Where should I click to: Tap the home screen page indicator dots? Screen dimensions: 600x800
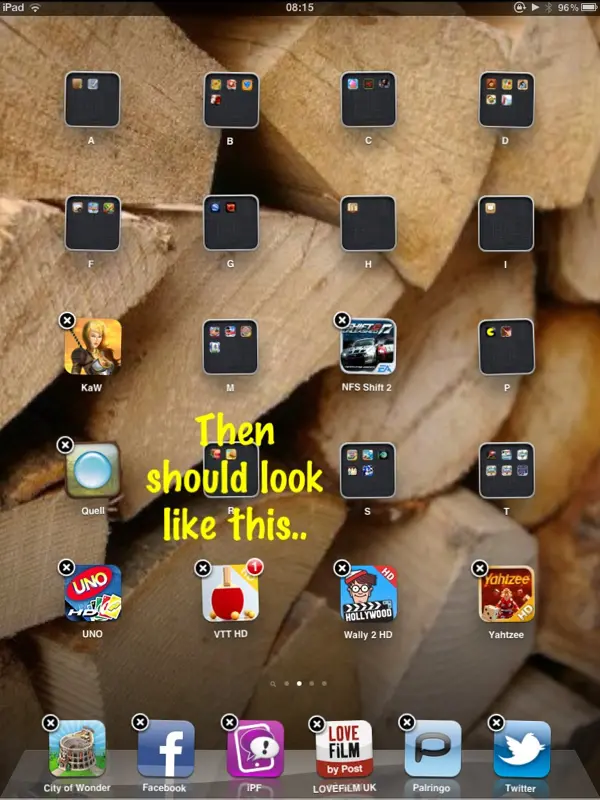[x=299, y=684]
